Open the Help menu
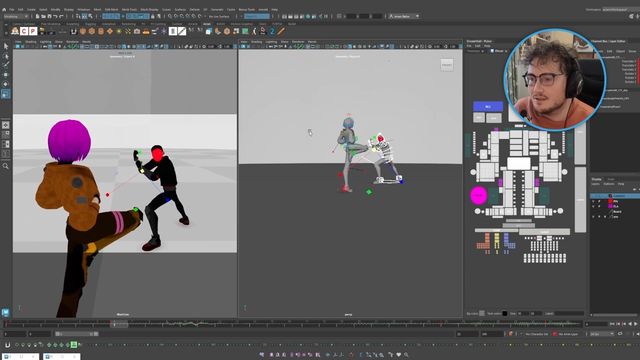Screen dimensions: 640x360 coord(275,9)
